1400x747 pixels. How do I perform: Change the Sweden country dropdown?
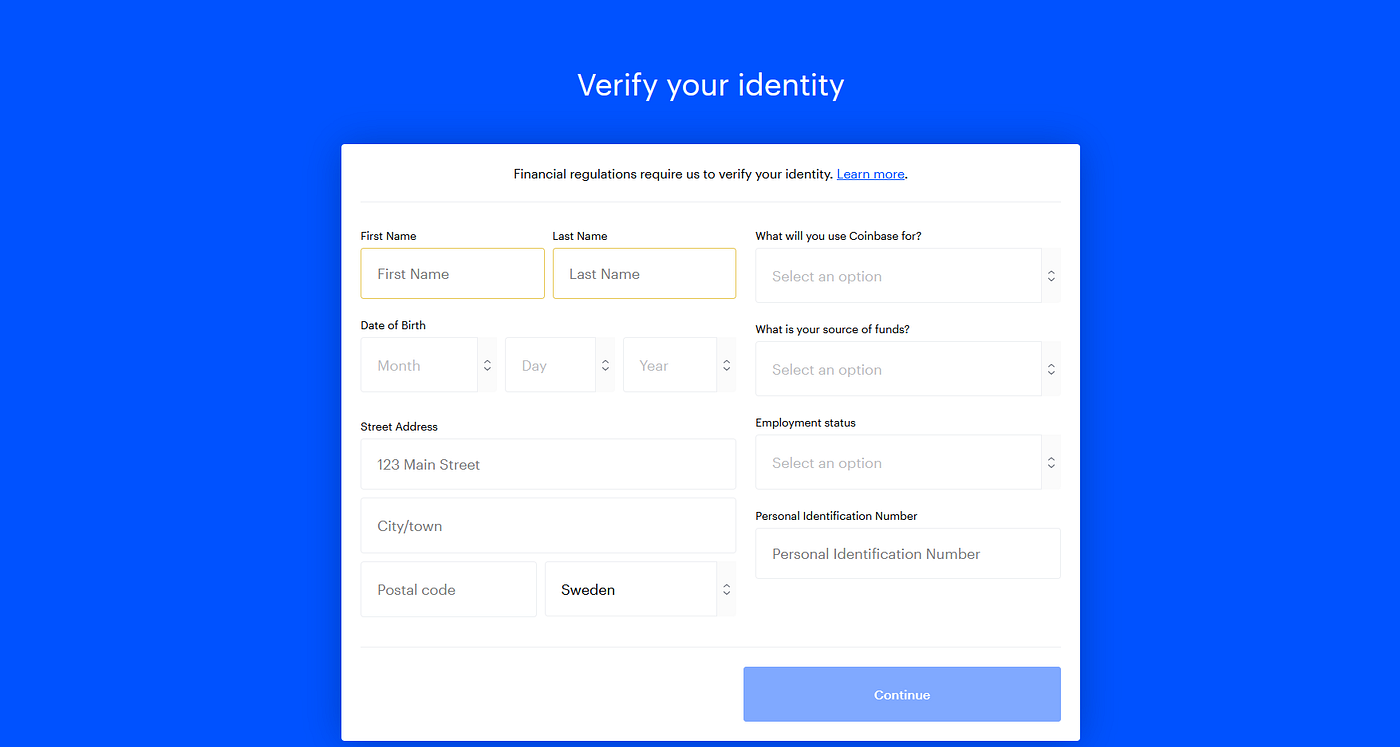[x=640, y=589]
